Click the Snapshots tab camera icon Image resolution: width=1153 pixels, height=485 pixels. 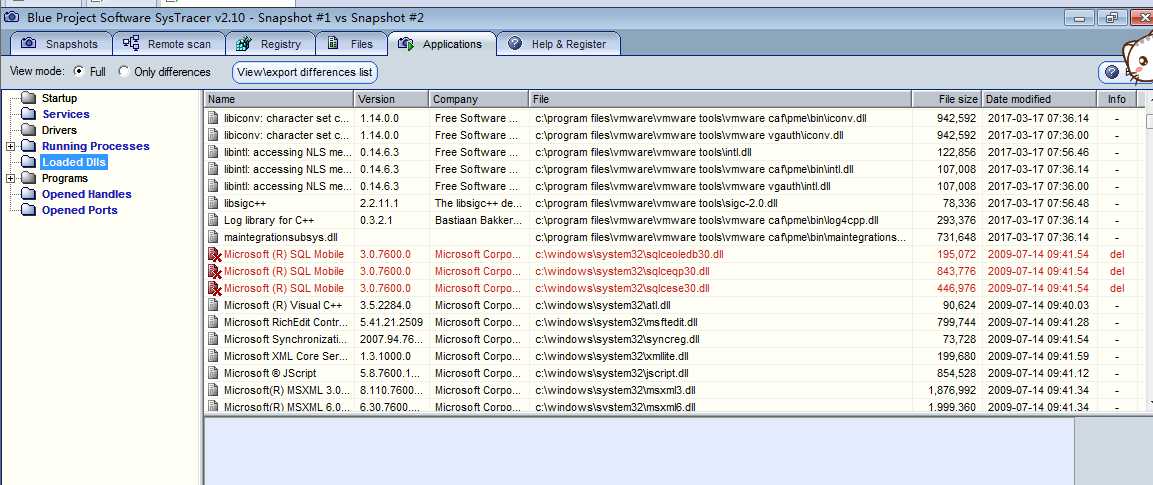pos(29,43)
